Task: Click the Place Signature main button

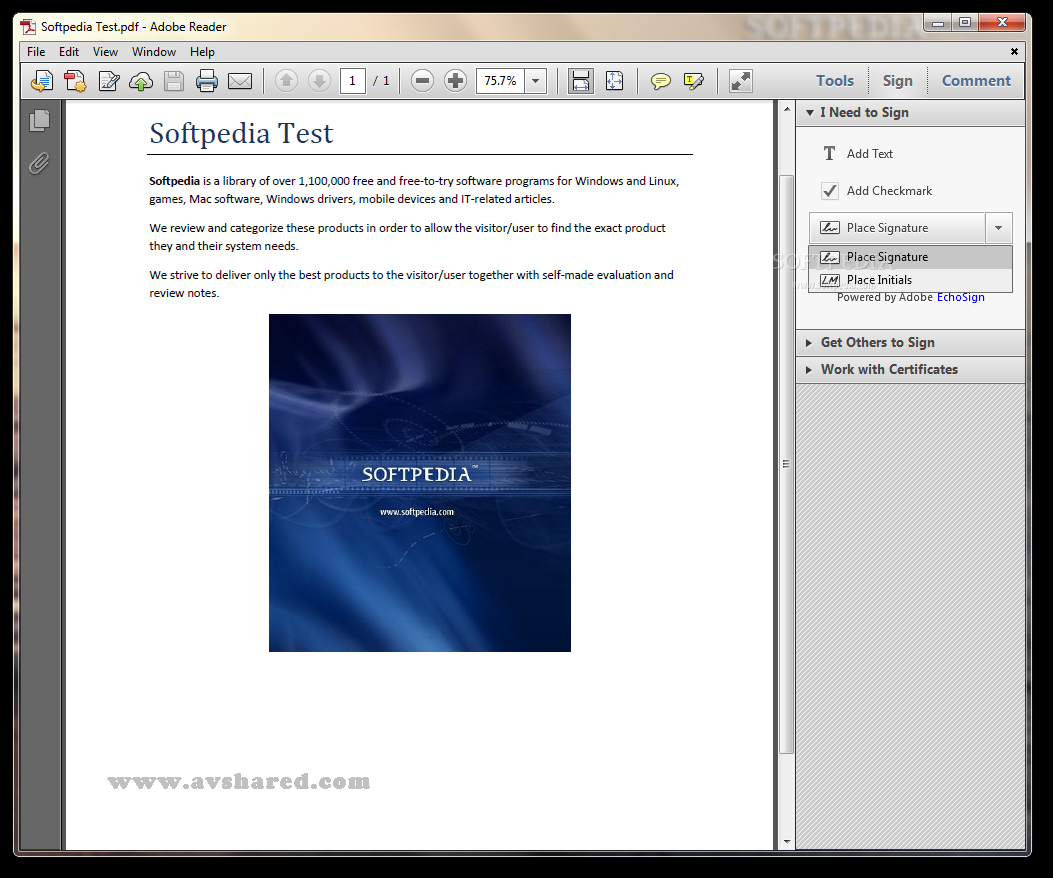Action: 897,228
